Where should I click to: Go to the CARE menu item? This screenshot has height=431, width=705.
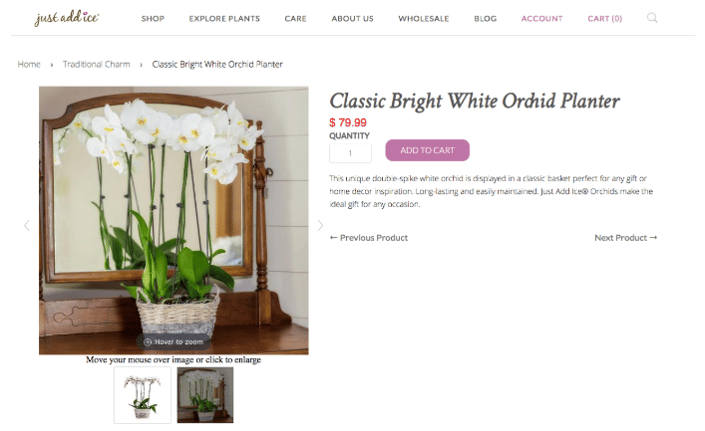pyautogui.click(x=295, y=19)
